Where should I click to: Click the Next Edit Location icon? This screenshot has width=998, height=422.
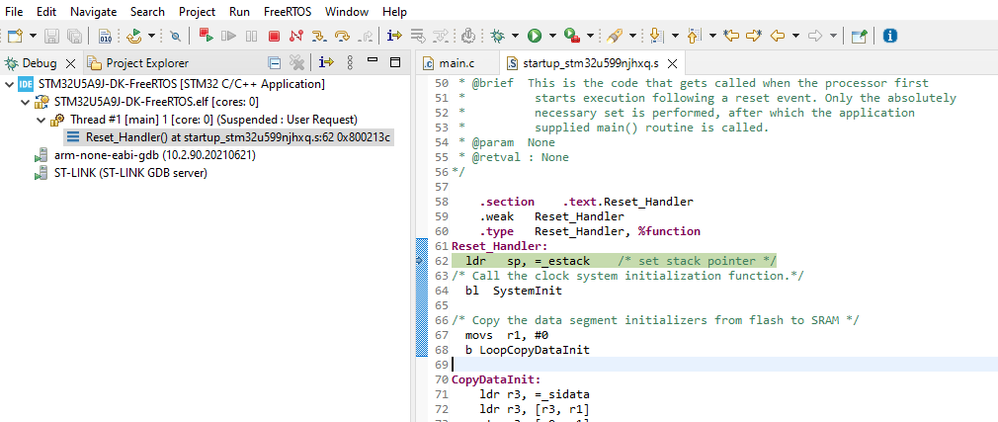click(754, 36)
